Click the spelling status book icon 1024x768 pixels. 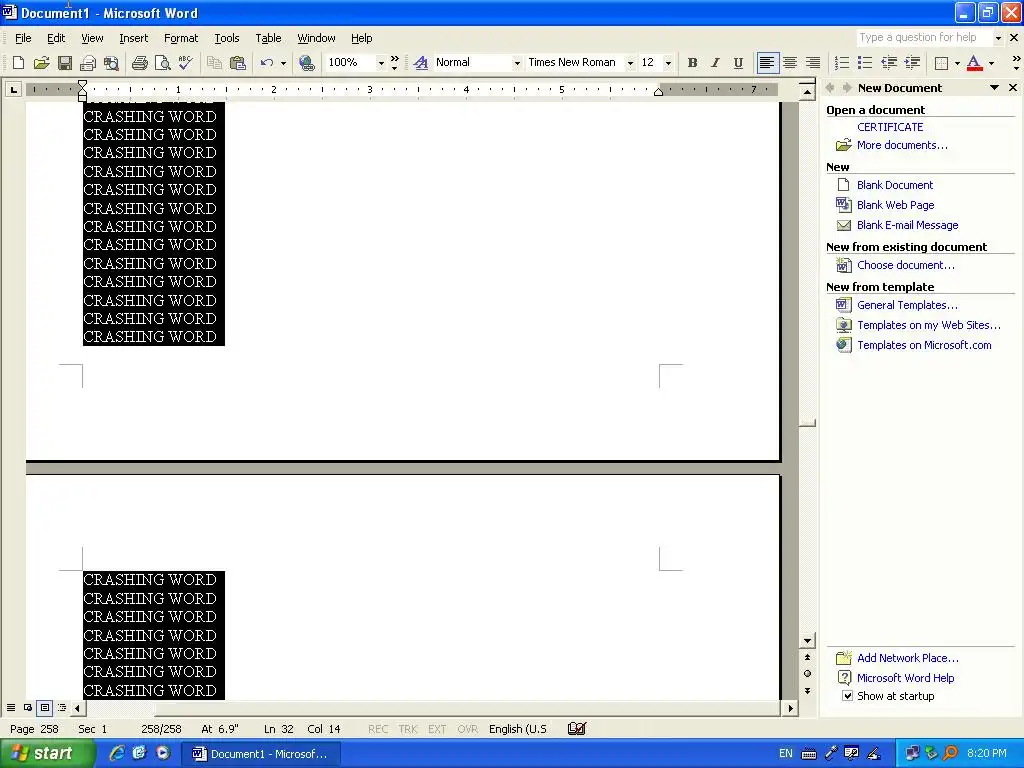[577, 729]
